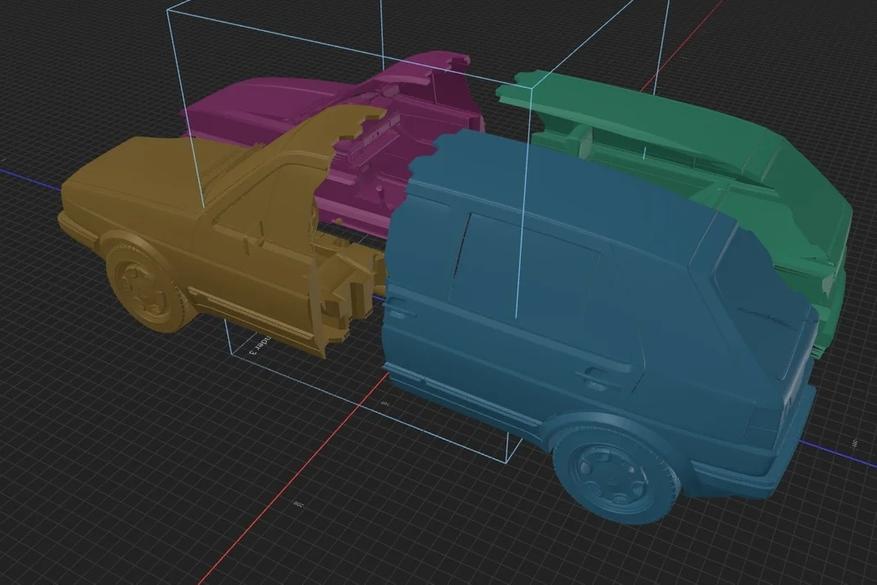
Task: Click the 'nder 3' print bed label
Action: tap(259, 345)
